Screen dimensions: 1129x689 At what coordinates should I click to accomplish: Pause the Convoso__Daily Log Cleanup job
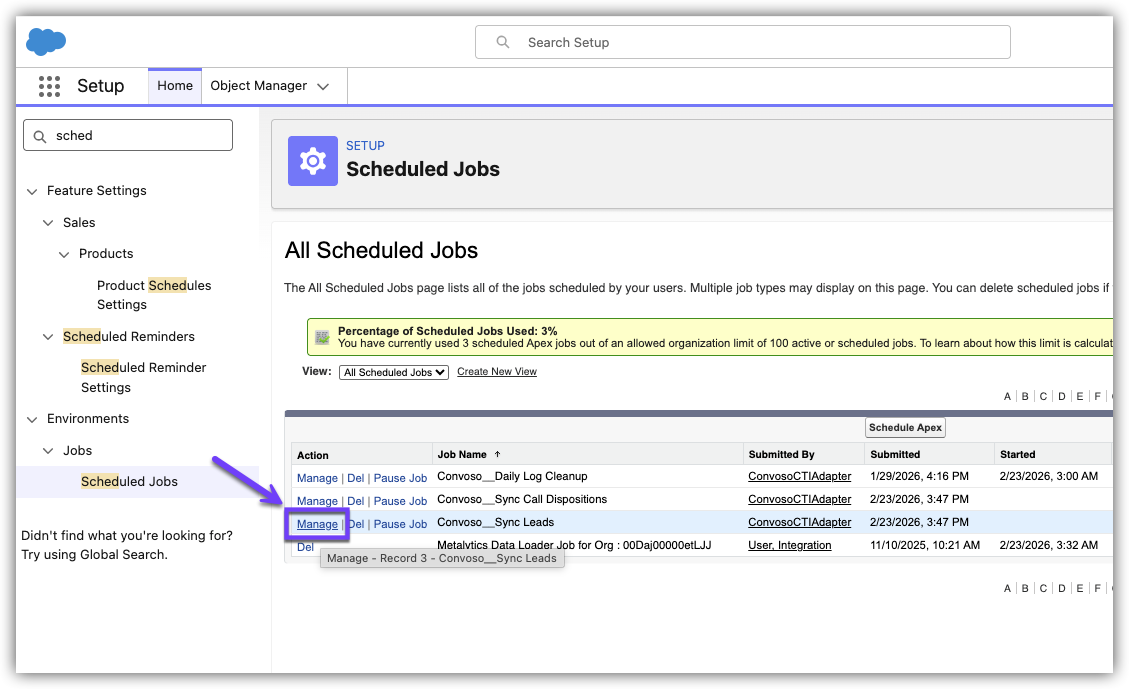point(400,478)
